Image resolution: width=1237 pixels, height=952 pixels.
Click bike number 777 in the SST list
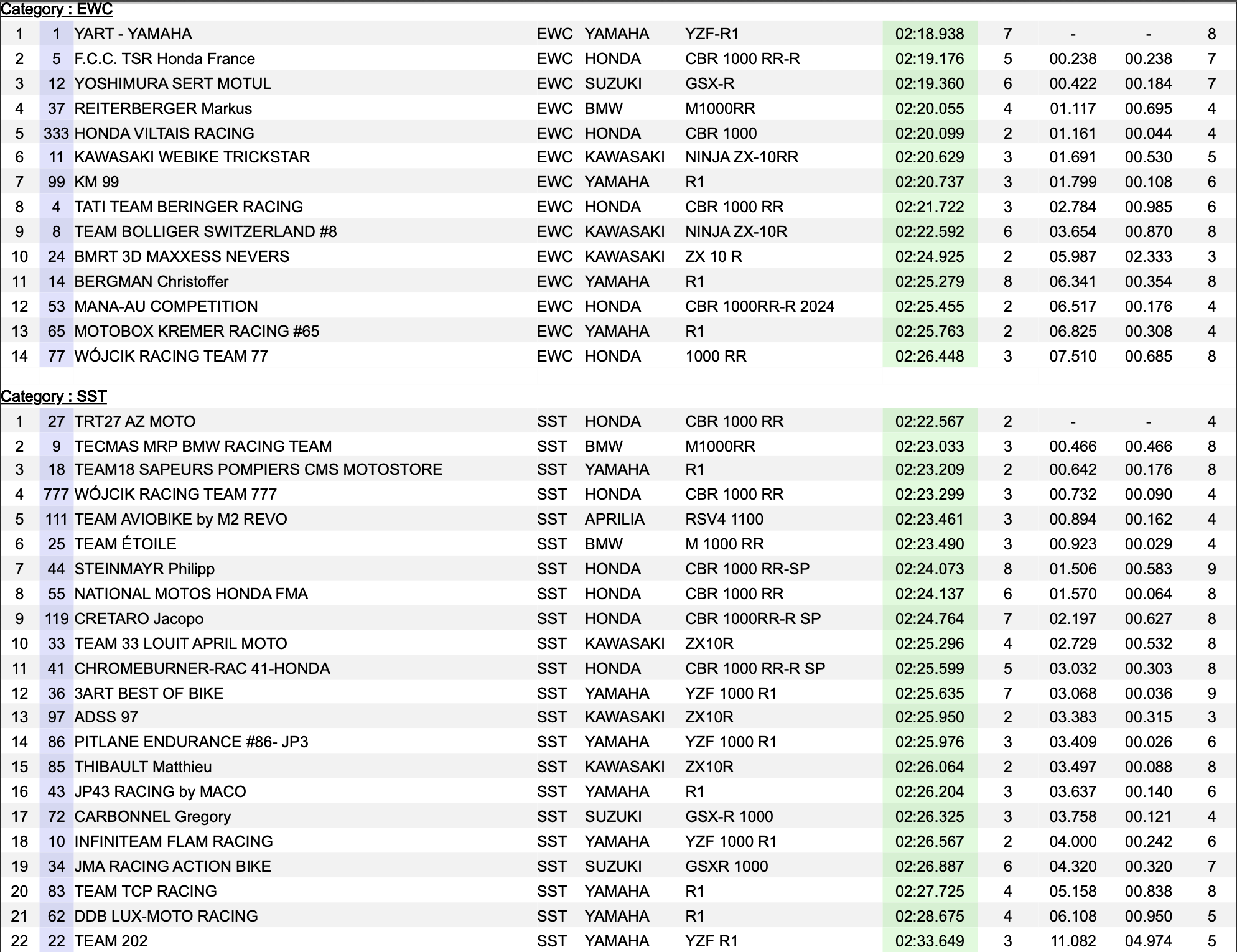pos(56,495)
